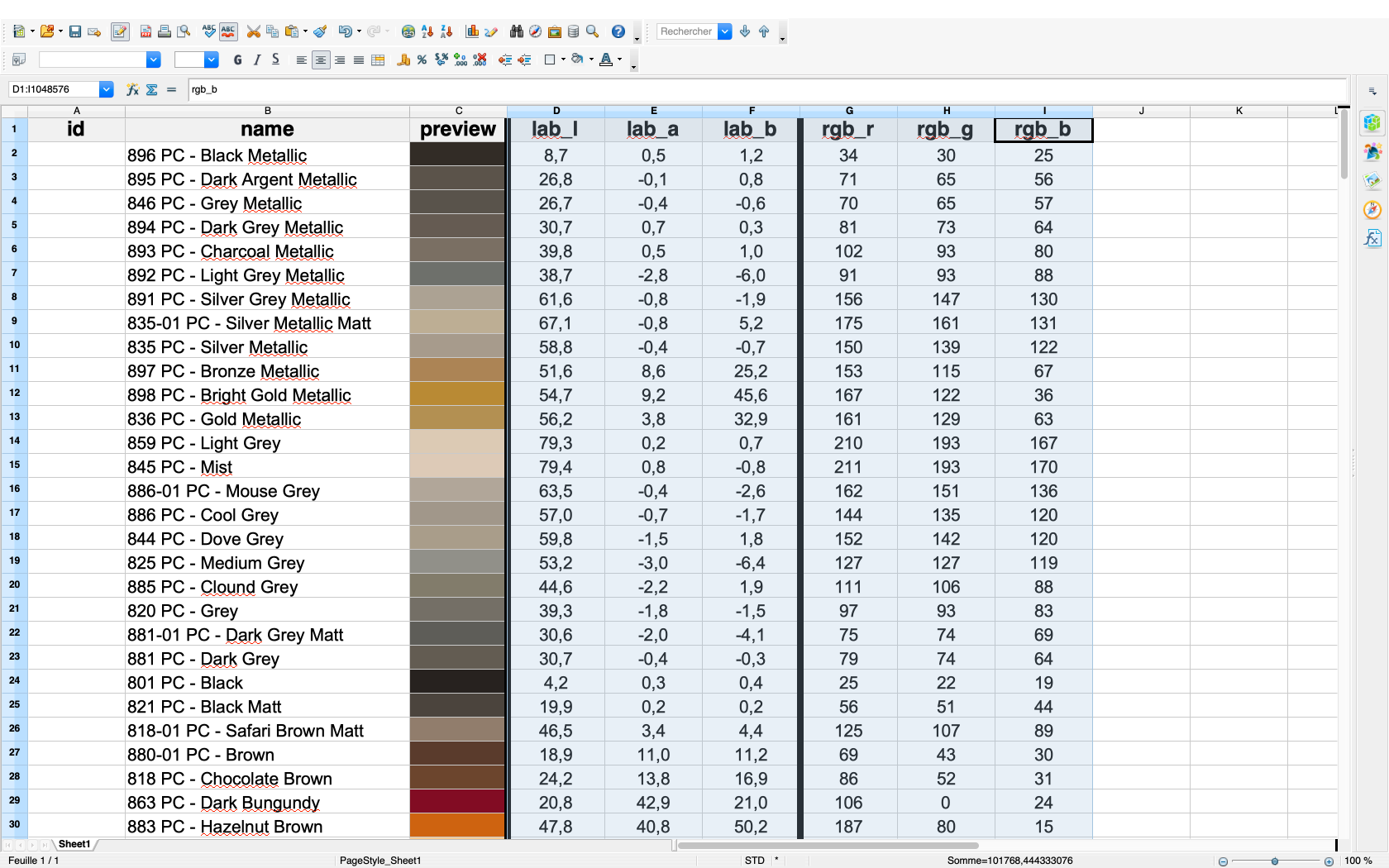Open the Rechercher search history dropdown

[725, 31]
